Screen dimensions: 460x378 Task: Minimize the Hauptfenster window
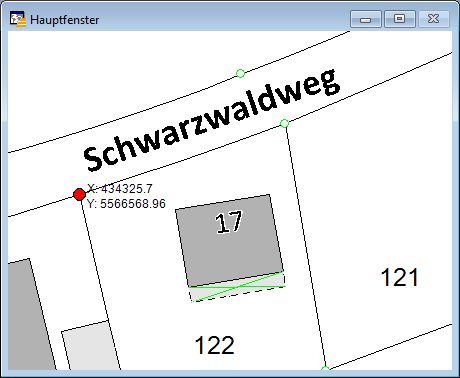click(x=366, y=19)
